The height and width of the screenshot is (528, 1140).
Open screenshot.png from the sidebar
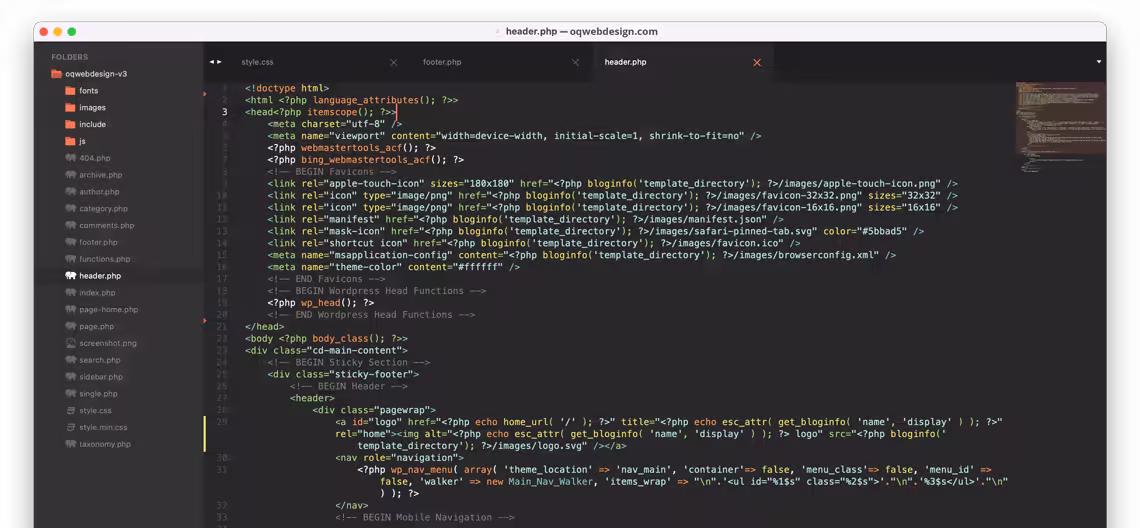coord(108,343)
